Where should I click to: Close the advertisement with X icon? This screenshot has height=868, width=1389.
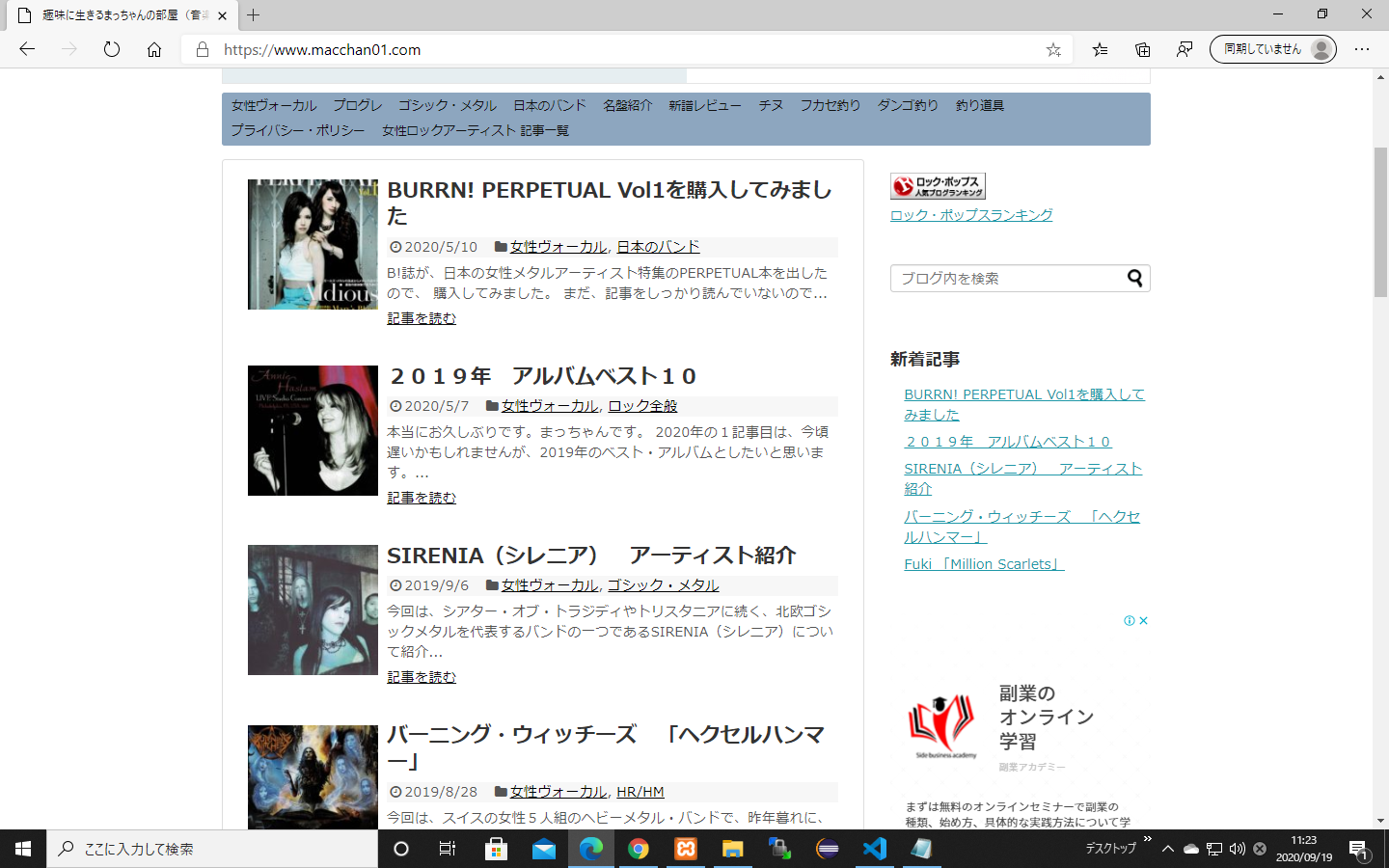(1143, 621)
